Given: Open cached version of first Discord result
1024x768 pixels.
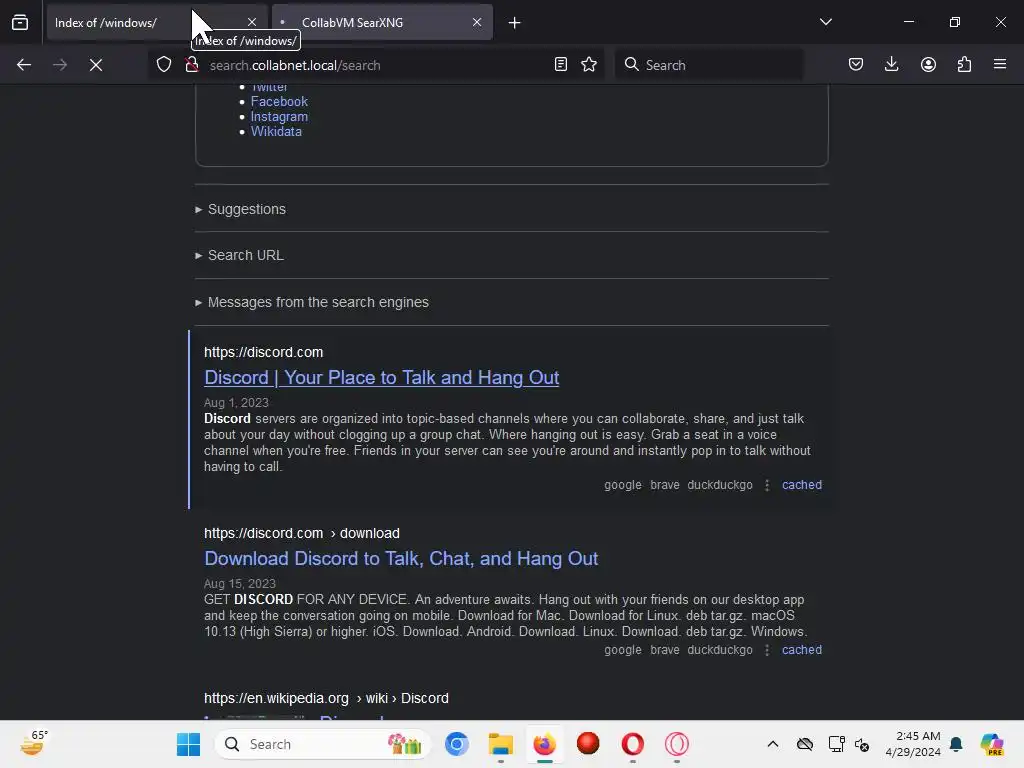Looking at the screenshot, I should tap(802, 485).
